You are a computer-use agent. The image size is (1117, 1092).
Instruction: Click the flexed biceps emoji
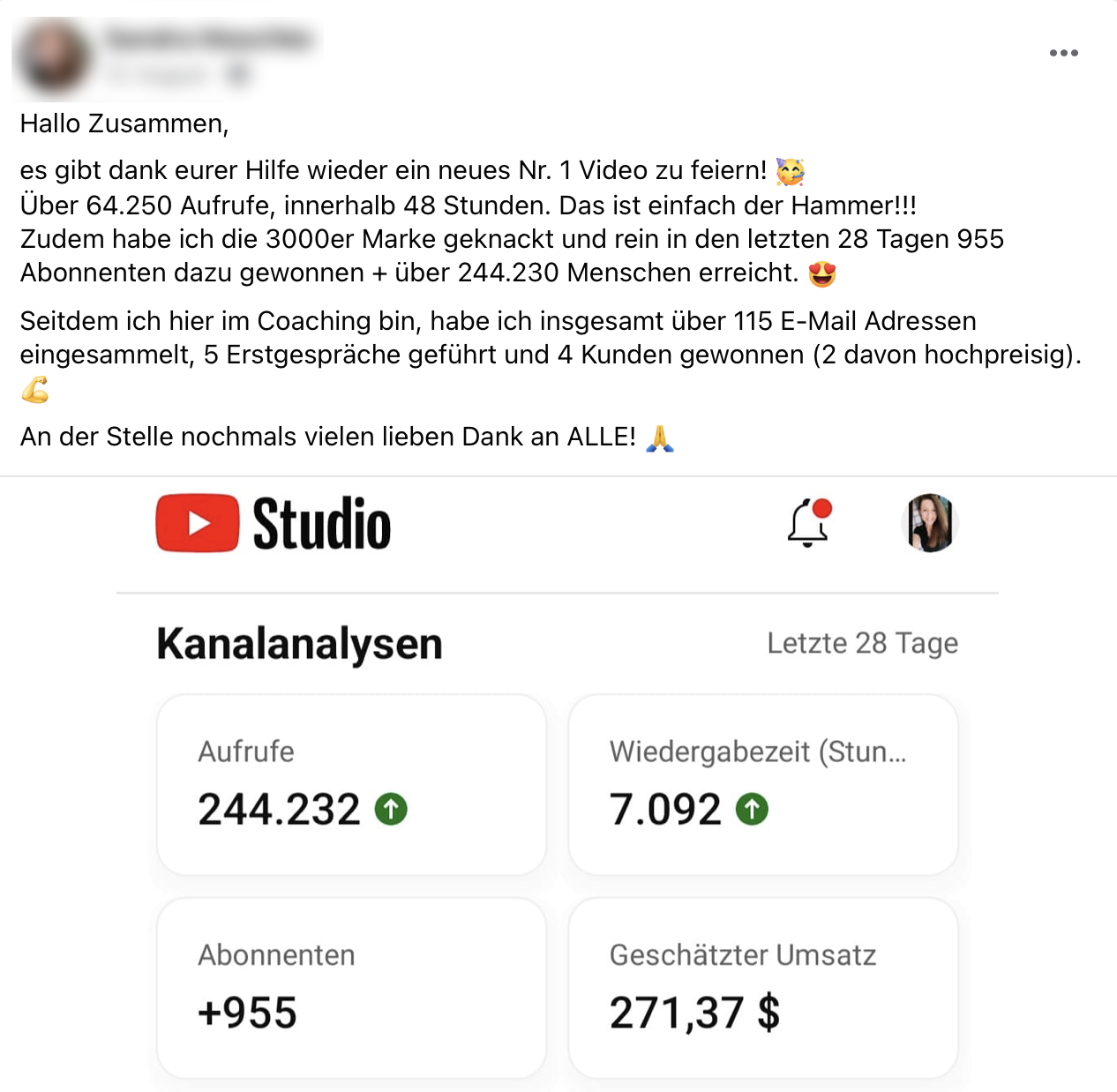[x=35, y=389]
